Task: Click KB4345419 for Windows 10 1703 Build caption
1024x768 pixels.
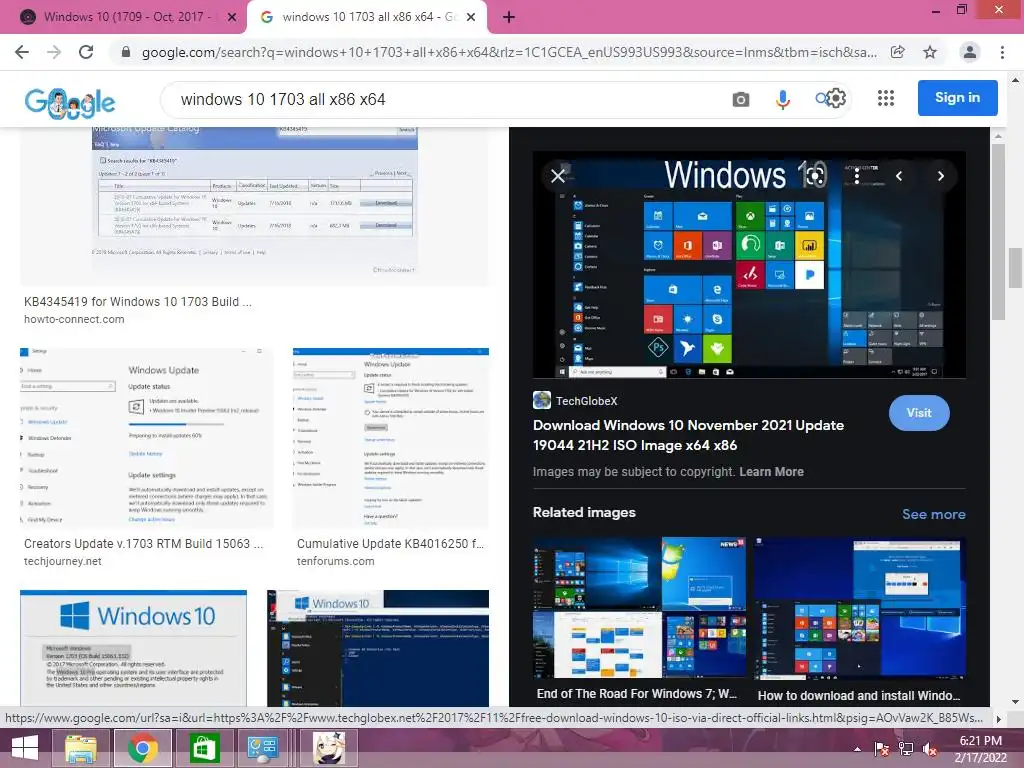Action: (x=138, y=302)
